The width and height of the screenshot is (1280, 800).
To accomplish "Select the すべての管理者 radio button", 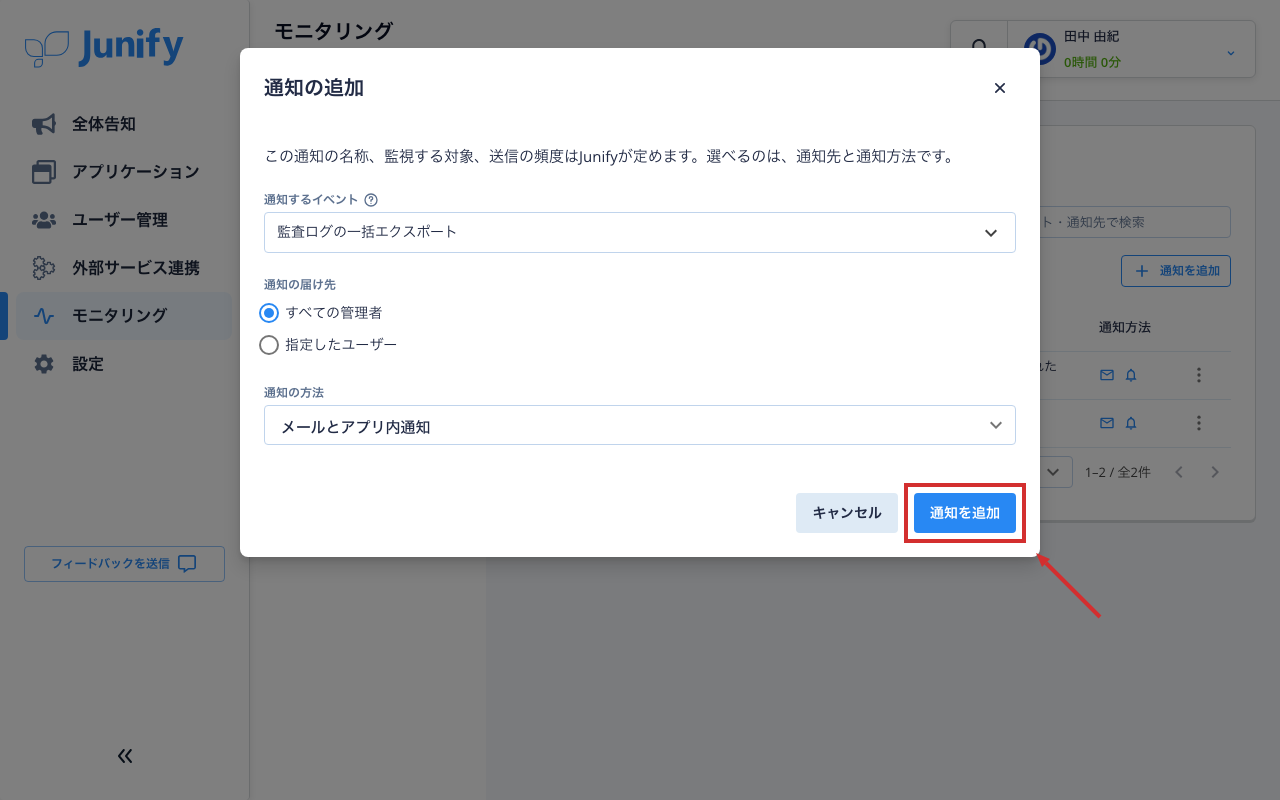I will [x=268, y=313].
